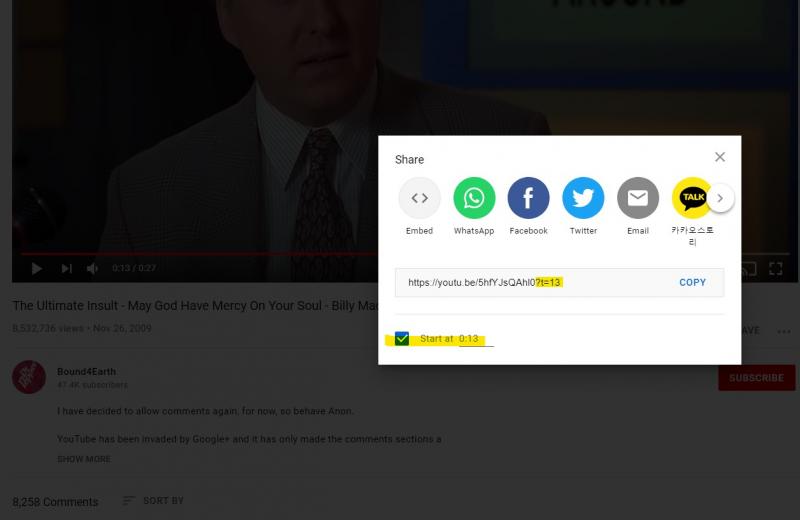Click the video title text

(x=195, y=306)
